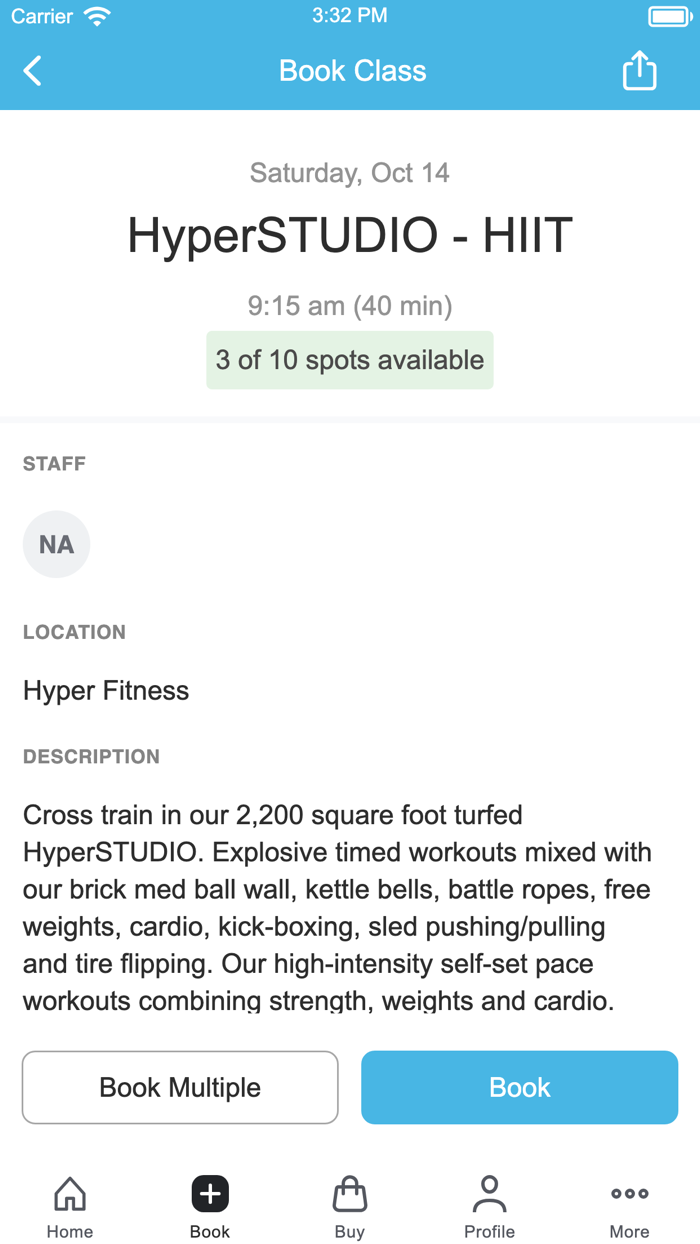This screenshot has width=700, height=1244.
Task: Select the class name HyperSTUDIO - HIIT
Action: [349, 234]
